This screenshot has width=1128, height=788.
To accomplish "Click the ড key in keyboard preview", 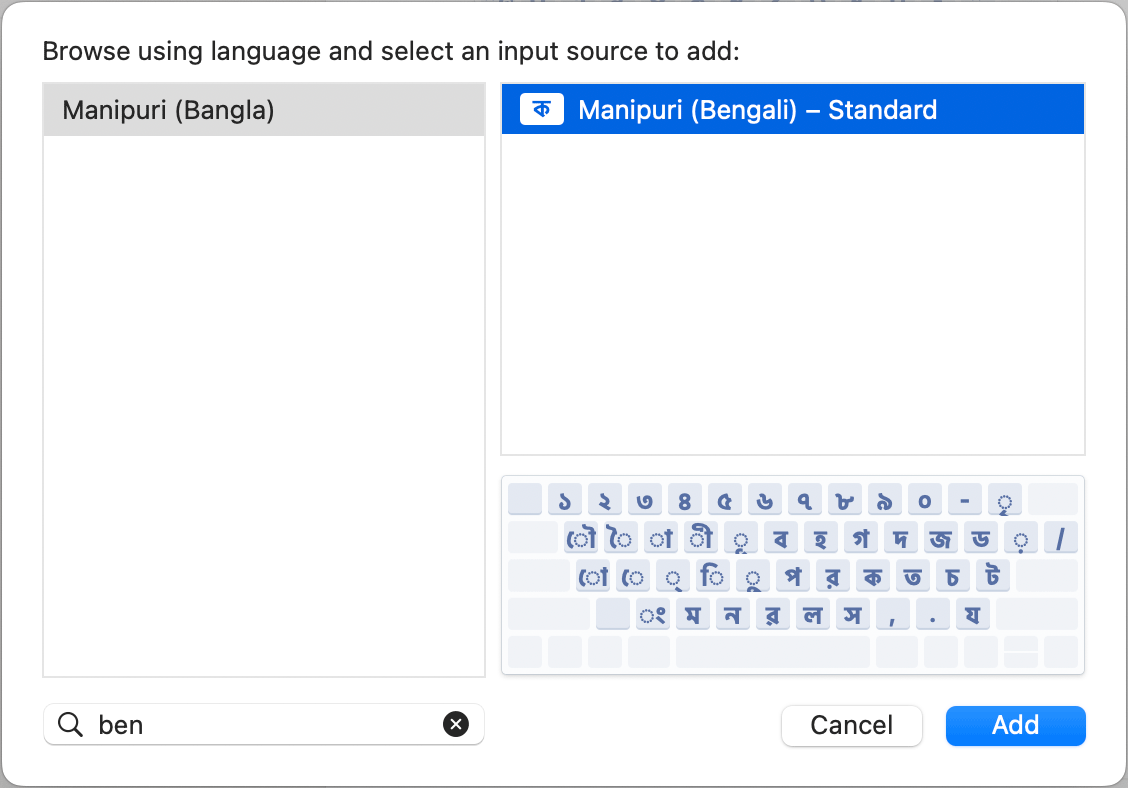I will click(981, 538).
